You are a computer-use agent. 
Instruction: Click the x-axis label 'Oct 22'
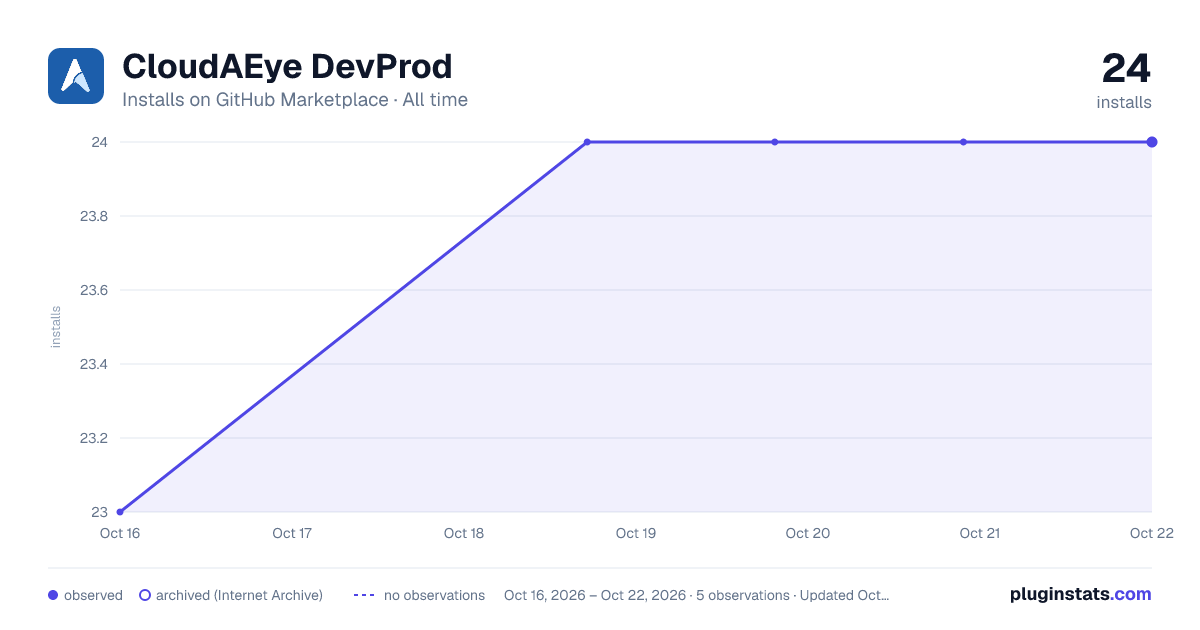pyautogui.click(x=1151, y=533)
